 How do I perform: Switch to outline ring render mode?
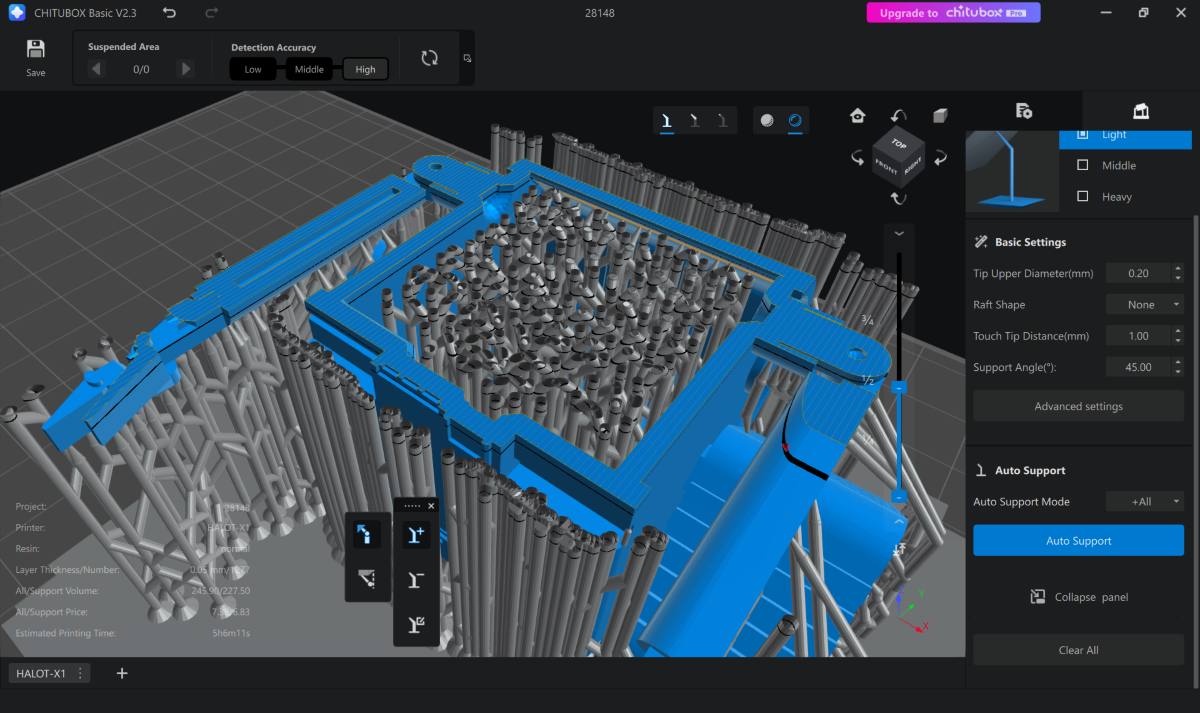click(x=795, y=120)
